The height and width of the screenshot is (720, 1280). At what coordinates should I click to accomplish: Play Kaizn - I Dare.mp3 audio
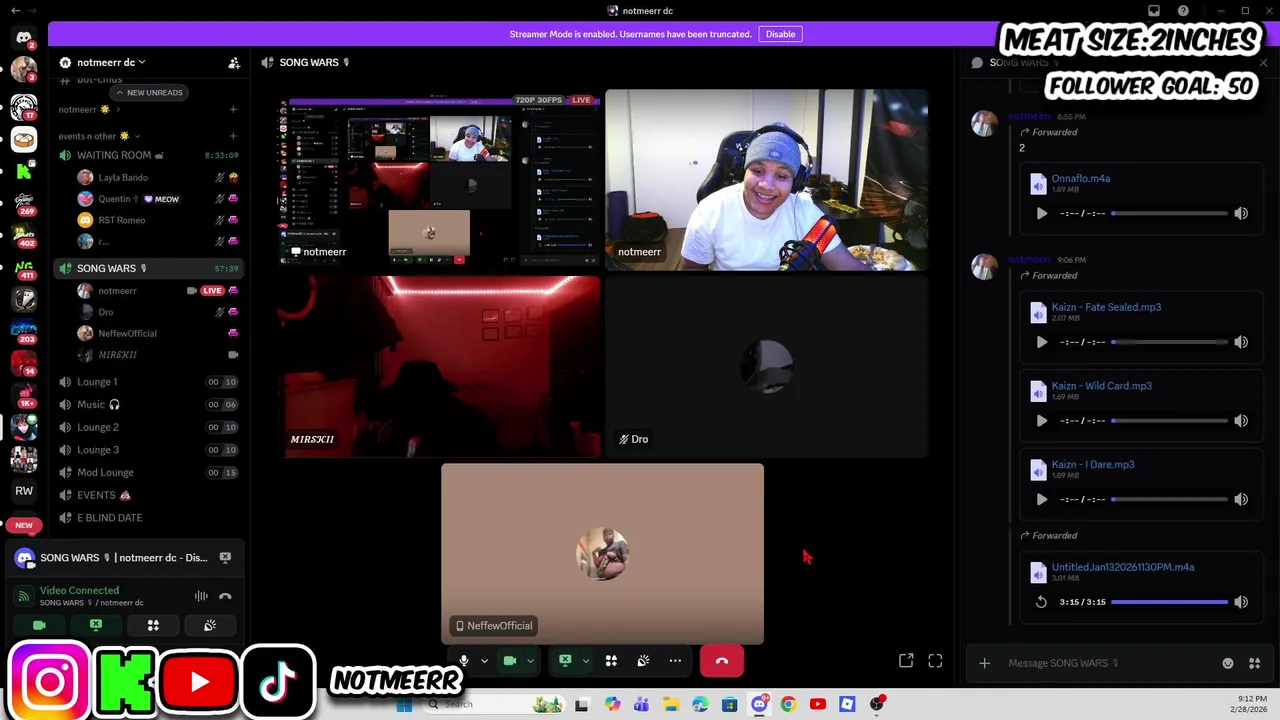(1041, 500)
